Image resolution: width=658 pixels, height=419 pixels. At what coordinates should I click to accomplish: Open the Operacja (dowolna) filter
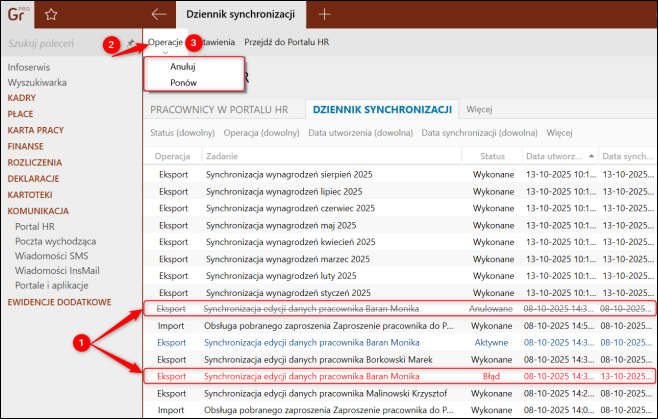(x=262, y=132)
